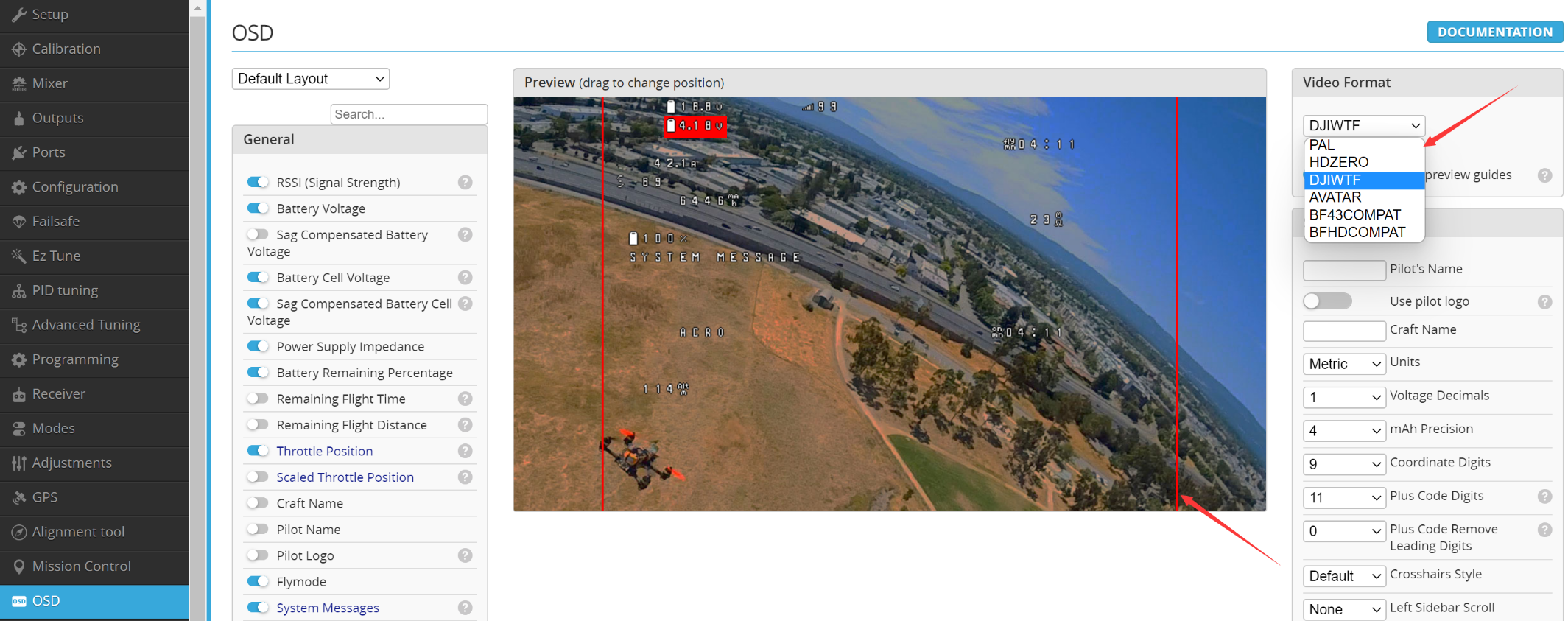Click the Mission Control pin icon

pos(19,566)
